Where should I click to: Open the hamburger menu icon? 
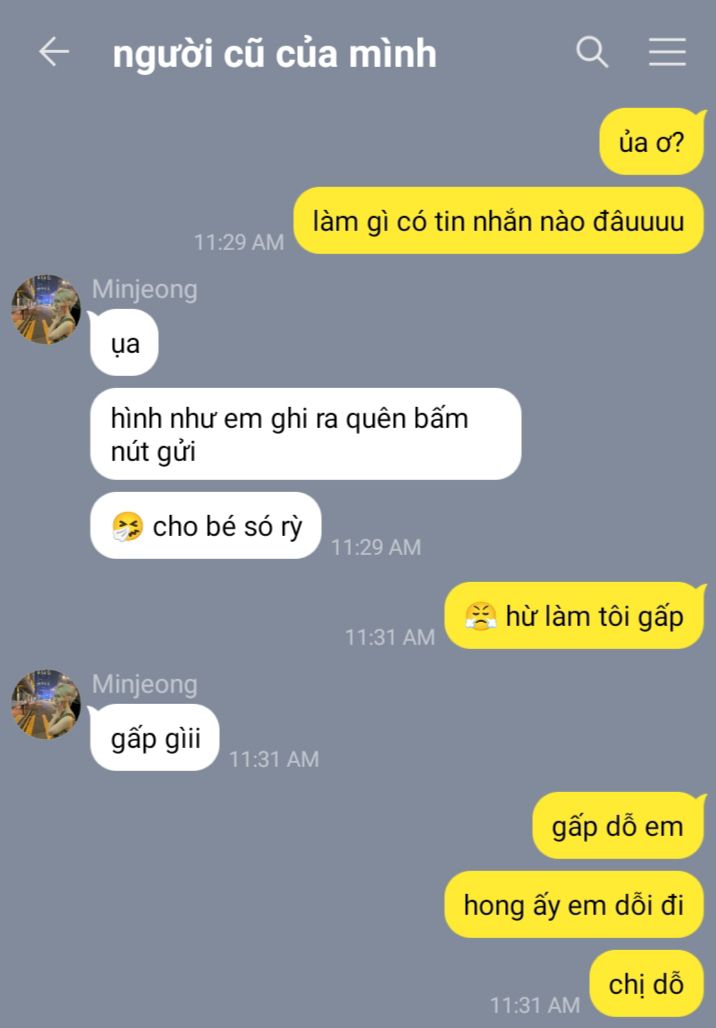(667, 52)
